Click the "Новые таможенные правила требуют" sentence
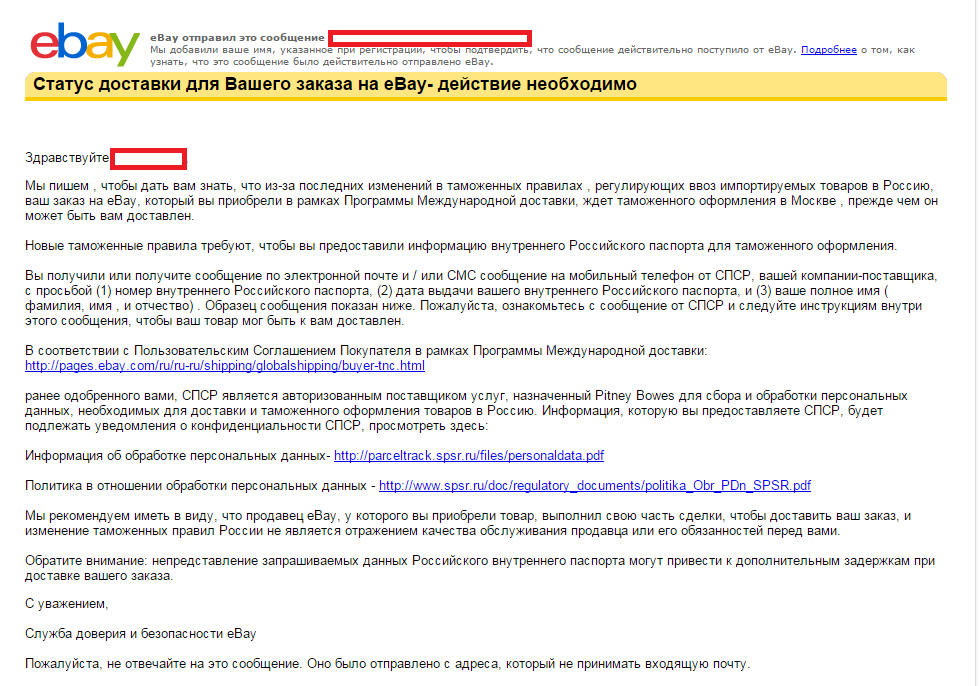Viewport: 980px width, 686px height. (x=460, y=245)
